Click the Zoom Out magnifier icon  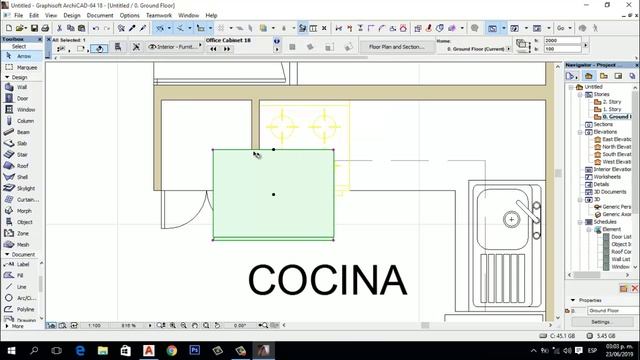pyautogui.click(x=184, y=325)
